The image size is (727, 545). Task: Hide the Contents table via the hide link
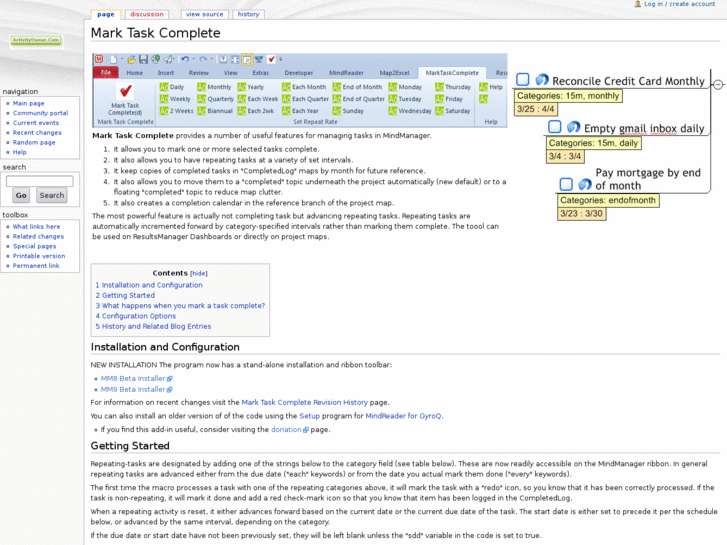[x=199, y=274]
